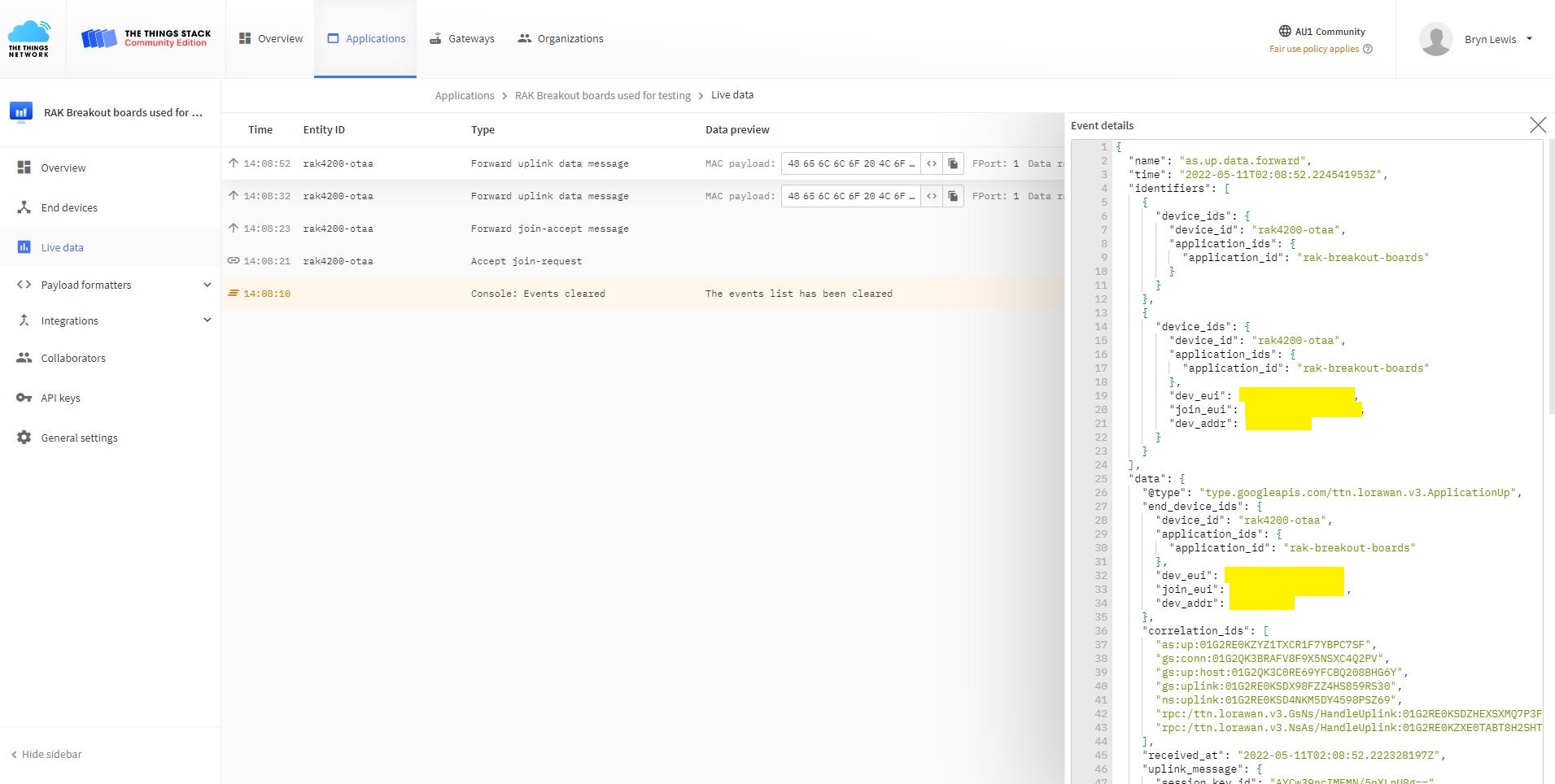1555x784 pixels.
Task: Close the Event details panel
Action: (1537, 125)
